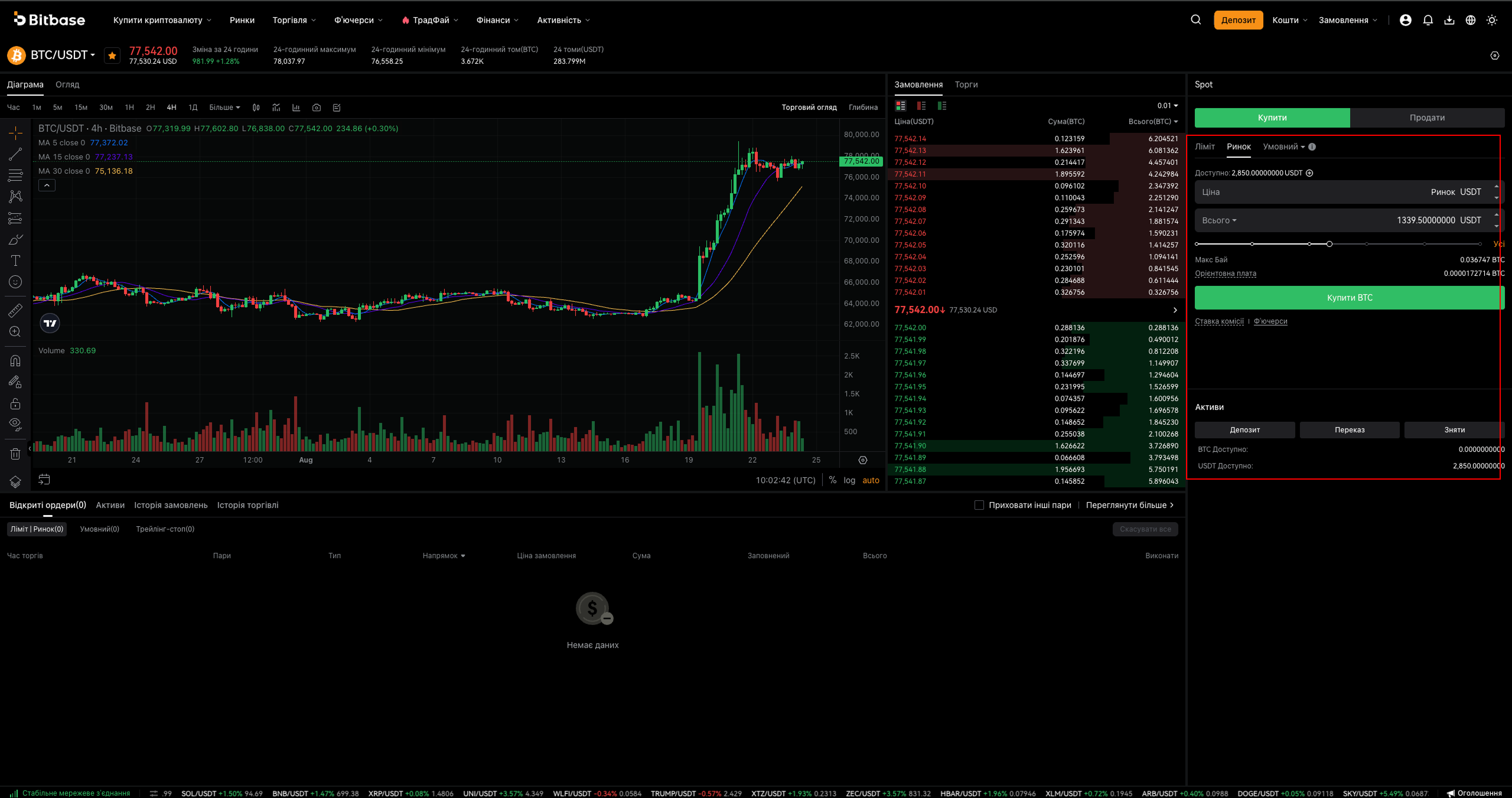Open the Кошти header menu
Image resolution: width=1512 pixels, height=798 pixels.
point(1290,20)
